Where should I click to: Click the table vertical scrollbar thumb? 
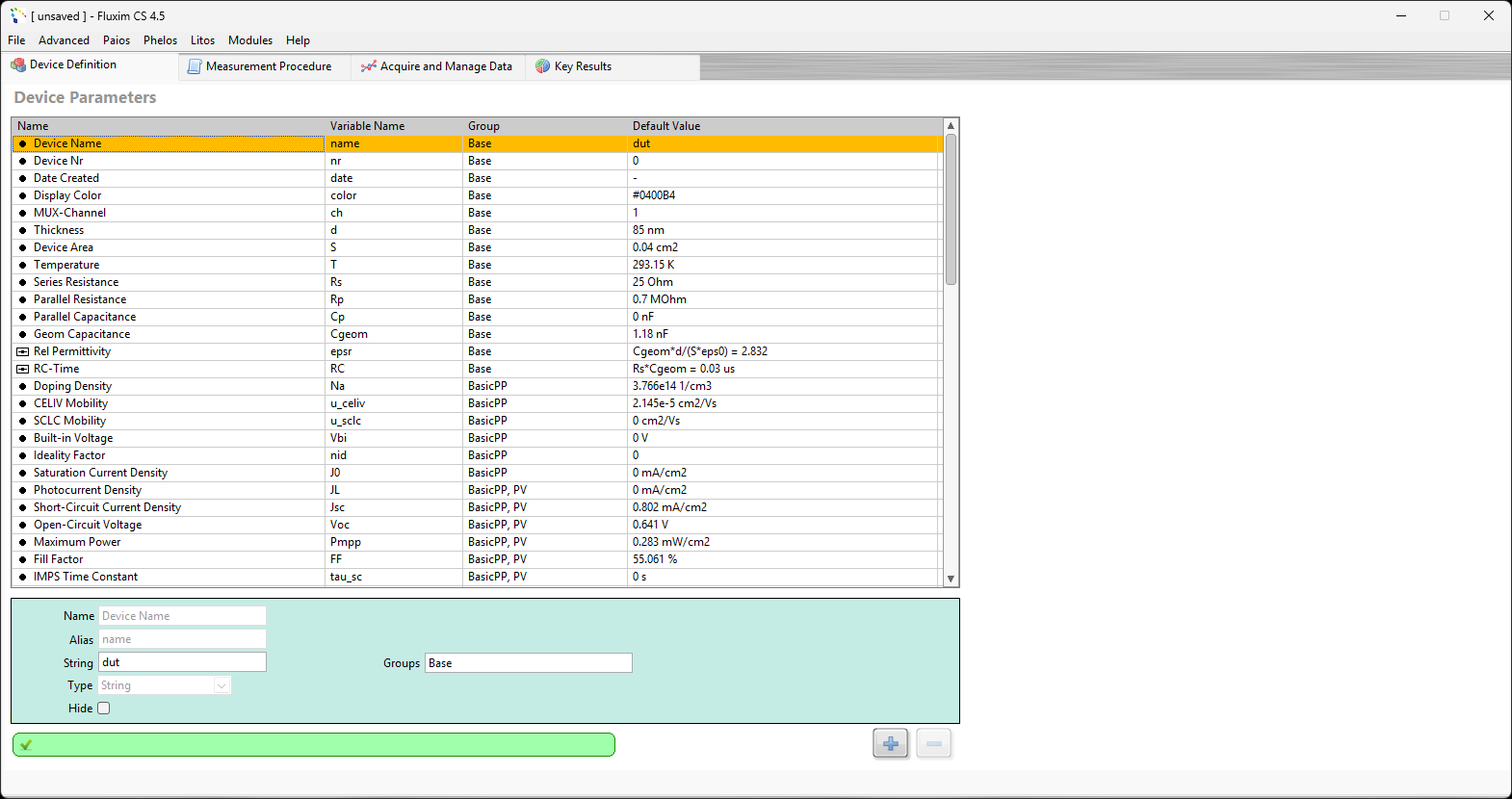[x=951, y=209]
